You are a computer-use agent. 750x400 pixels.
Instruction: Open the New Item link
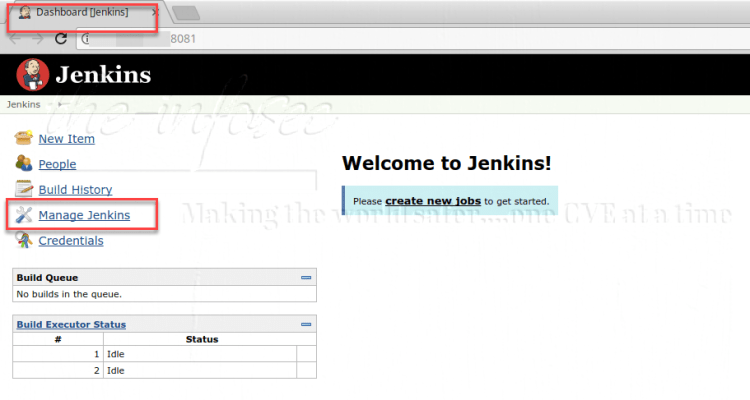(66, 138)
